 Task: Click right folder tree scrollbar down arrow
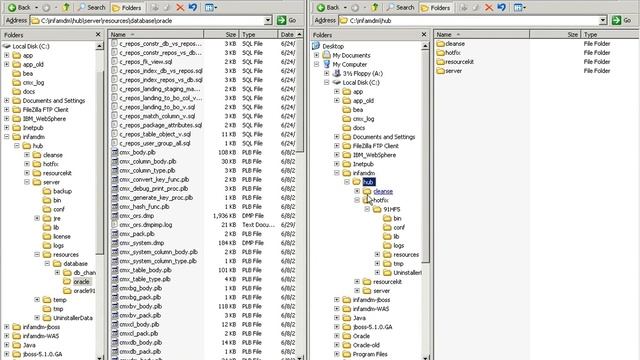[425, 357]
